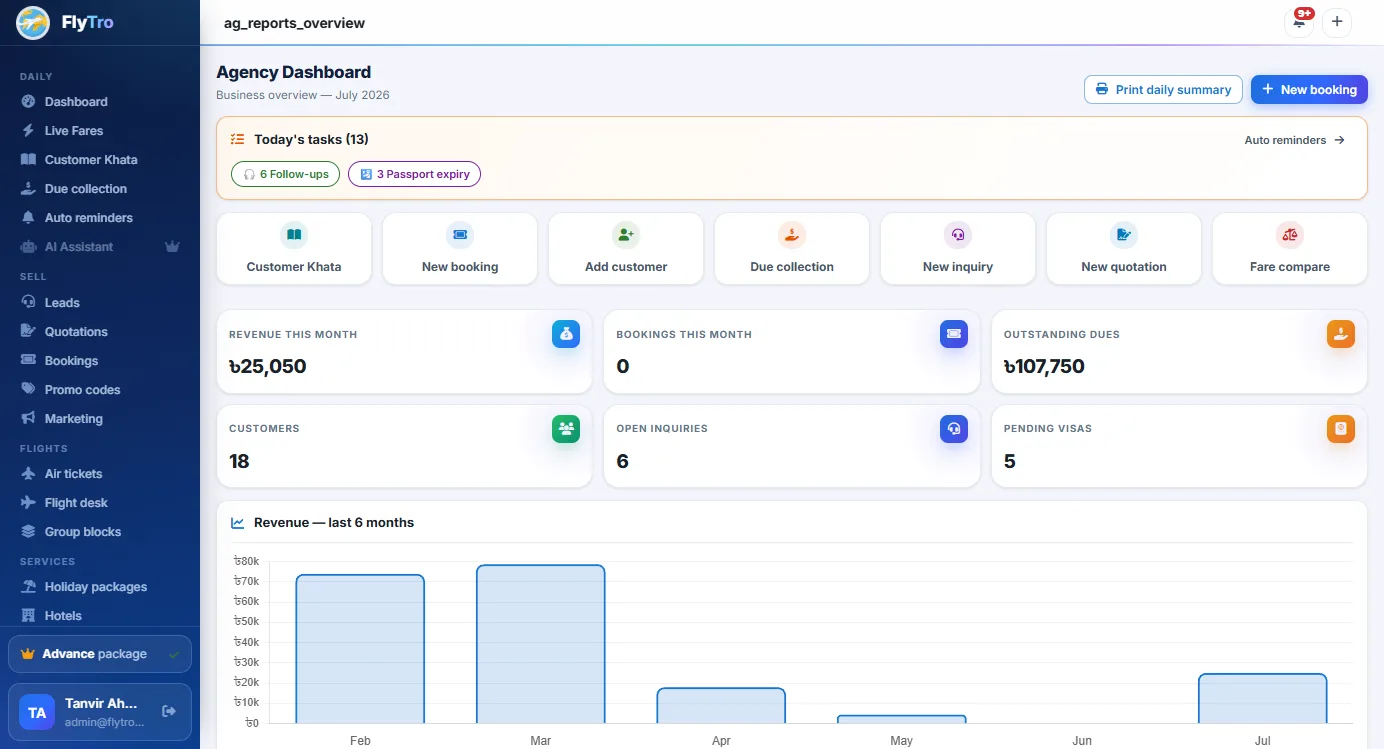1384x749 pixels.
Task: Click the Jul revenue bar
Action: pos(1262,699)
